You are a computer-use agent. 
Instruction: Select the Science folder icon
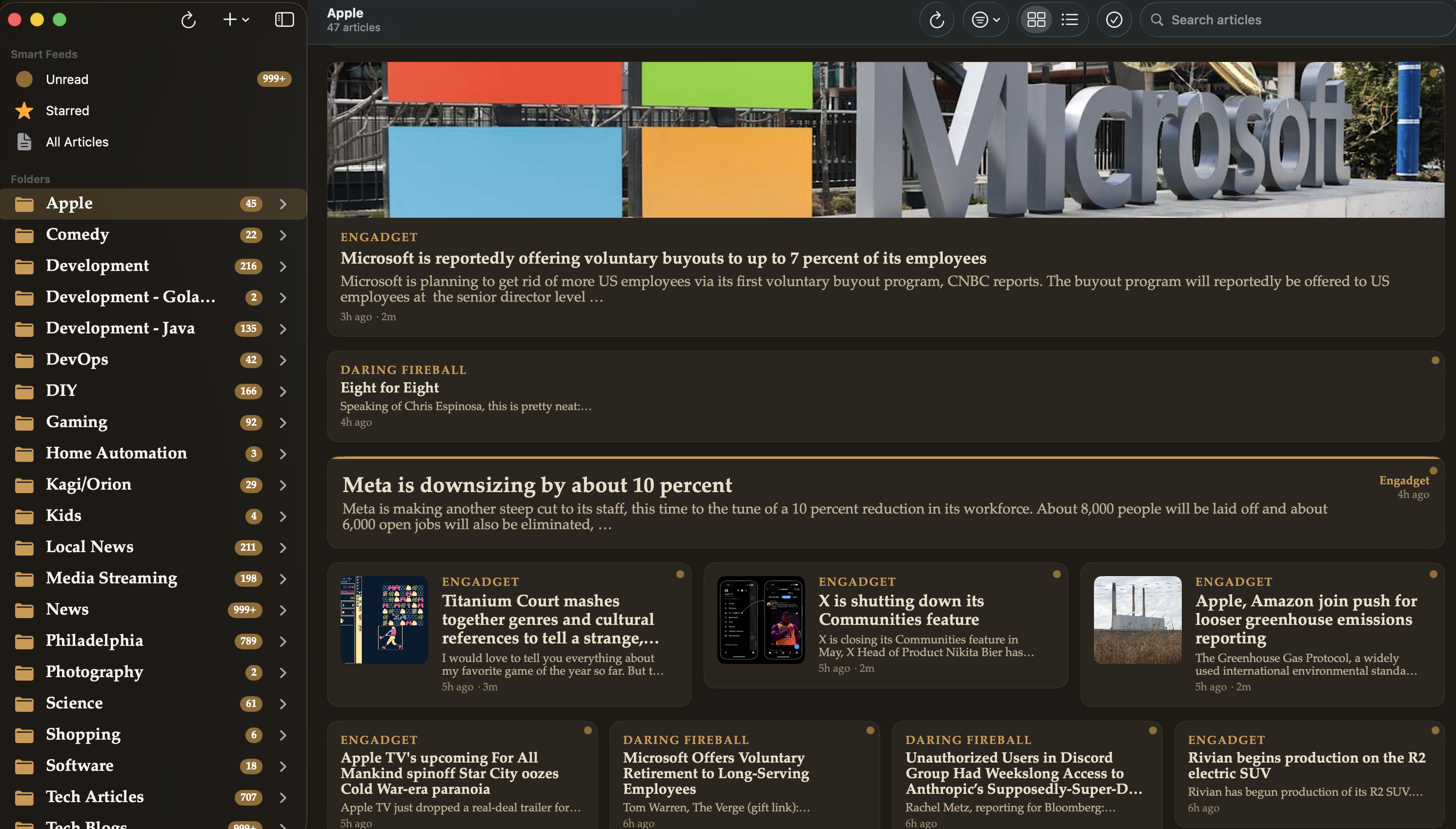click(x=24, y=704)
